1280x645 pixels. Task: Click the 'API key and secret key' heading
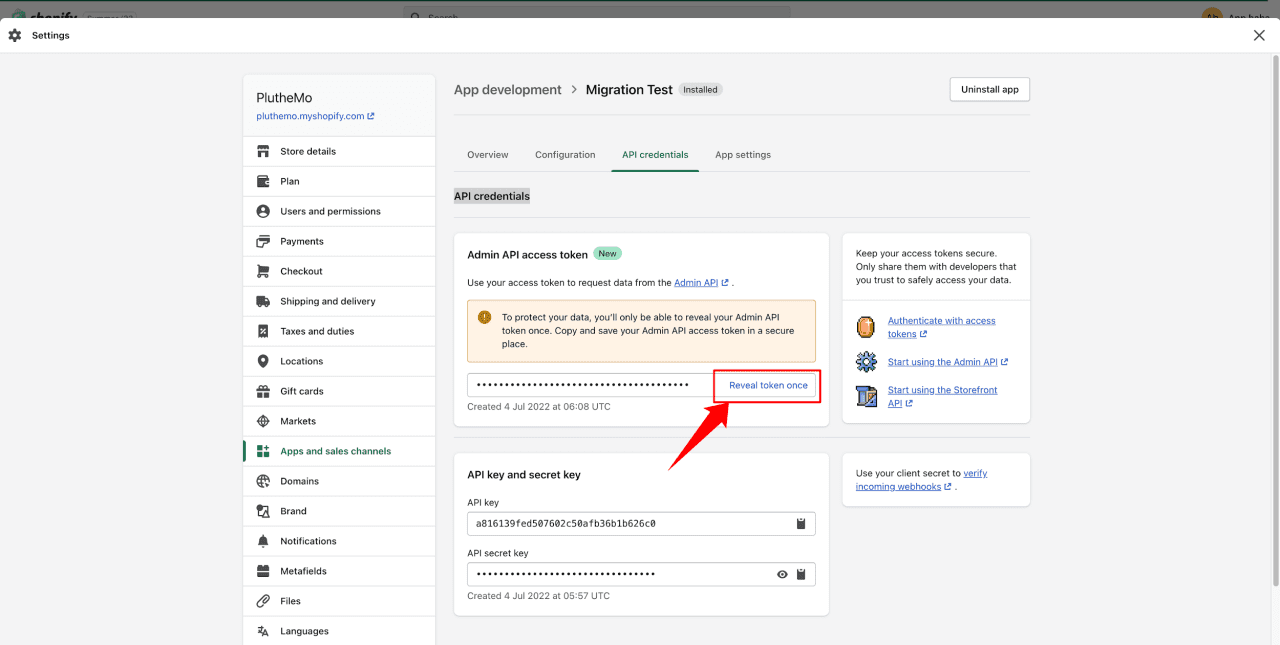524,475
